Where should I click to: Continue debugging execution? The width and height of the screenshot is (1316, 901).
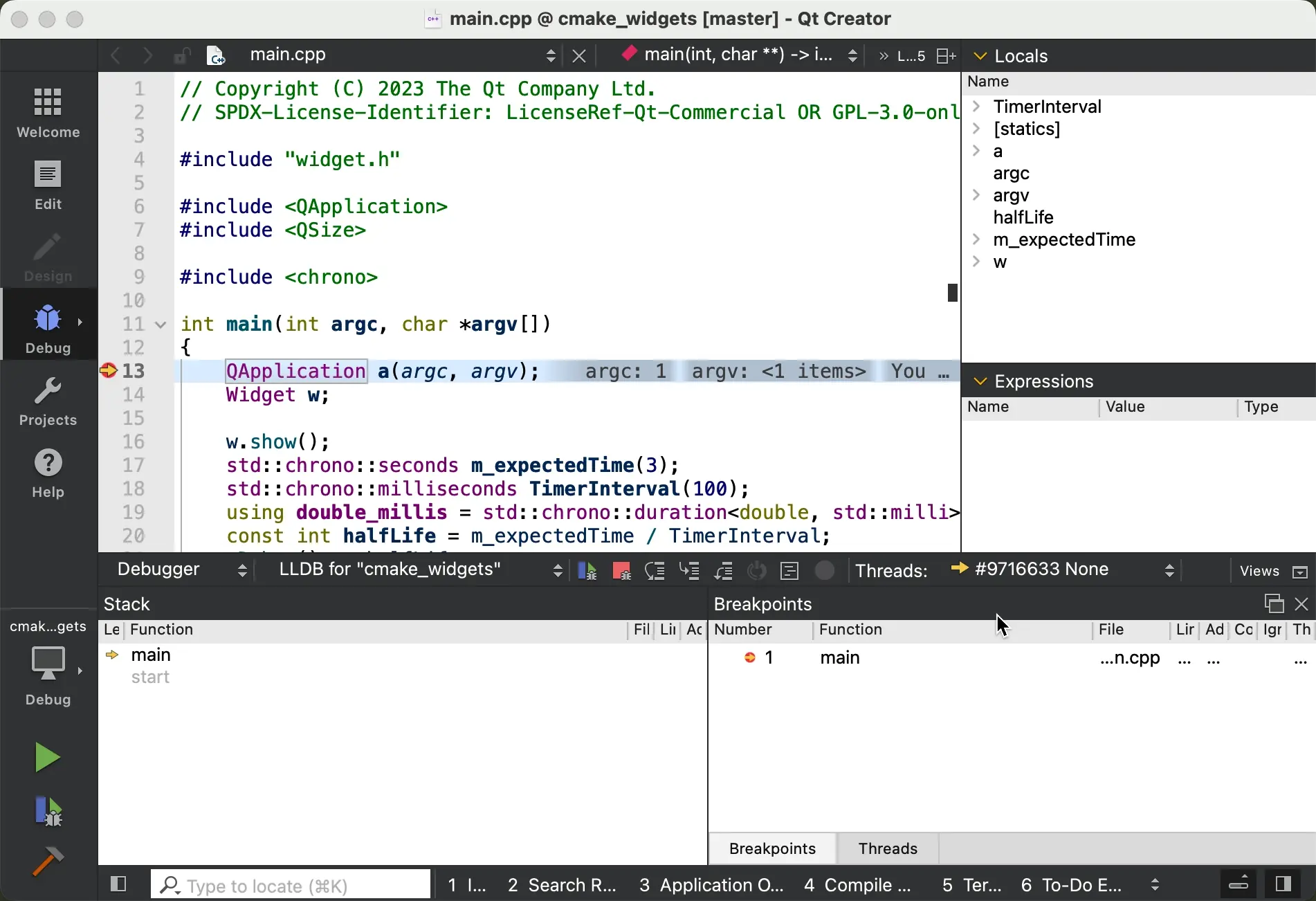(587, 570)
